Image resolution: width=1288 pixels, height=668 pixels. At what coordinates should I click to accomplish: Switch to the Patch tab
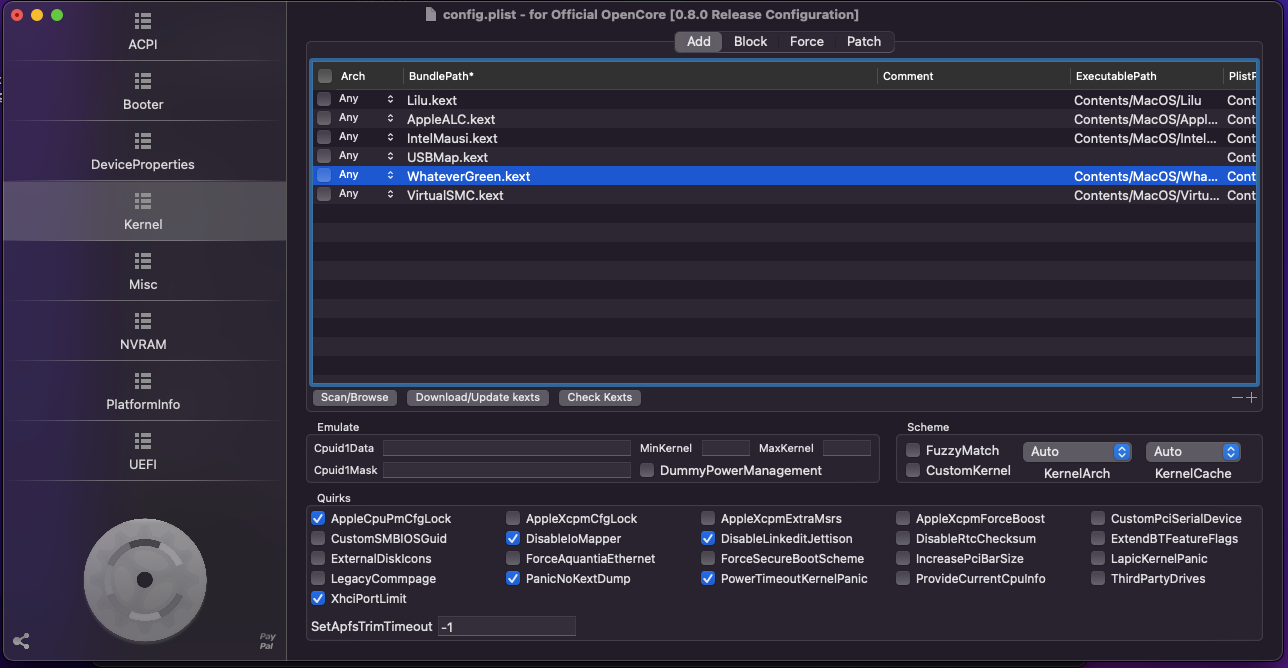[x=864, y=41]
